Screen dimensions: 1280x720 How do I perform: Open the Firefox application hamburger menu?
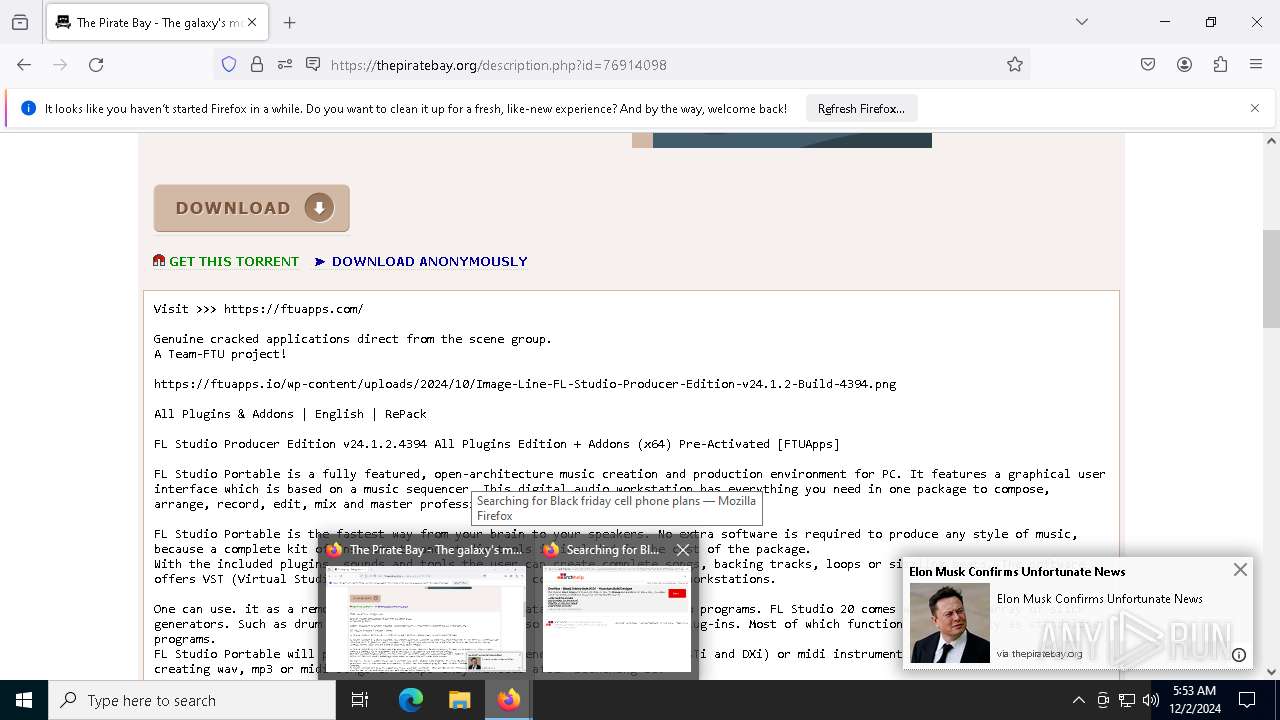[1256, 65]
